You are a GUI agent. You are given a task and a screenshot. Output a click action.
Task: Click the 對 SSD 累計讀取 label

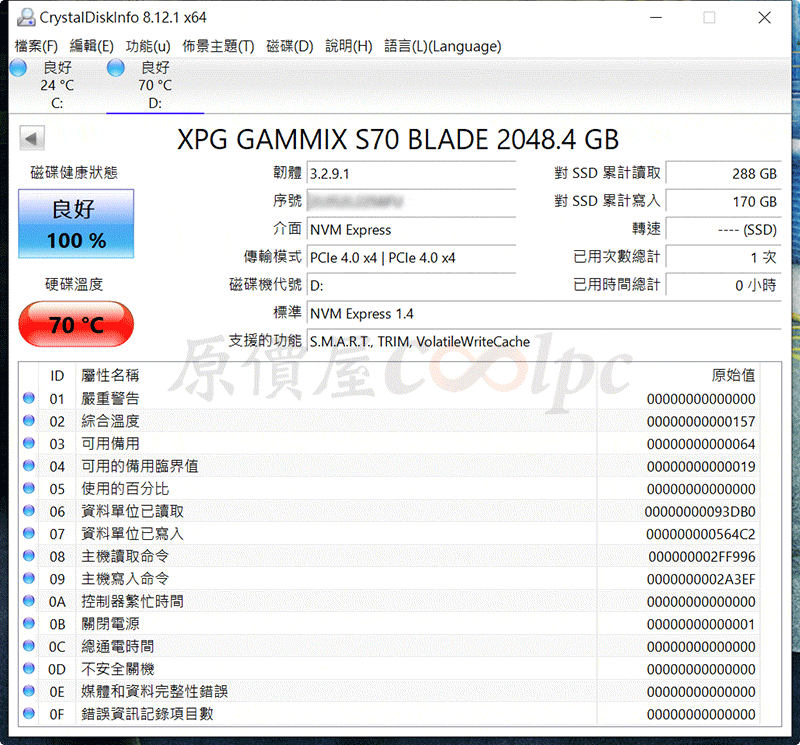point(607,173)
